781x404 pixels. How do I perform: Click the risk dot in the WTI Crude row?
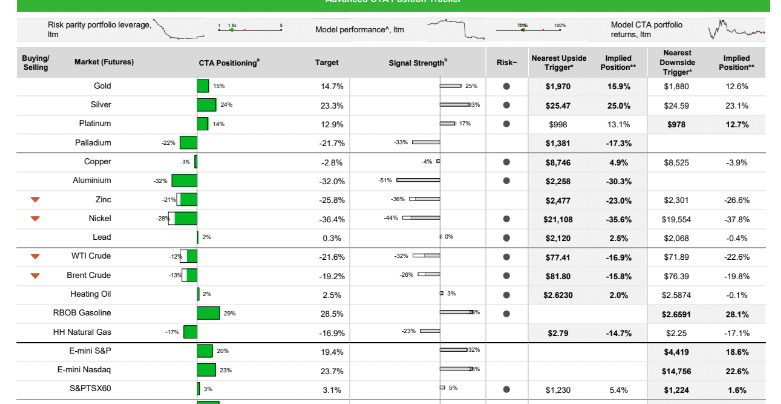coord(507,257)
